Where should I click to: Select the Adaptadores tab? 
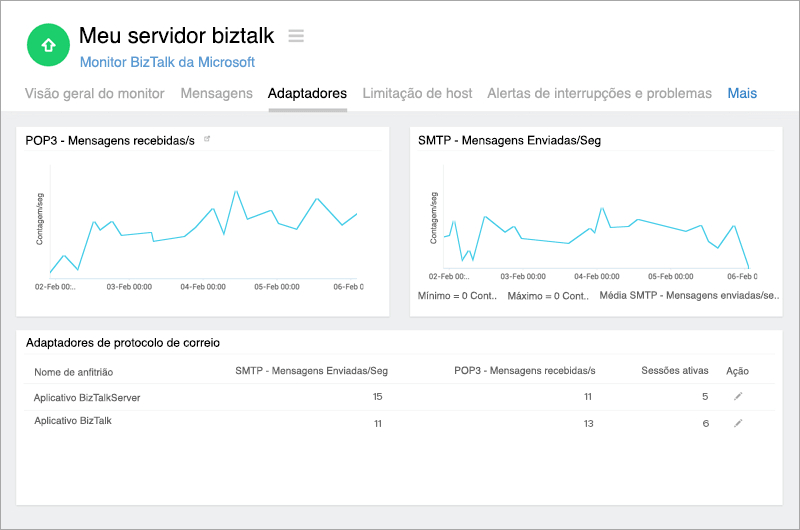307,93
